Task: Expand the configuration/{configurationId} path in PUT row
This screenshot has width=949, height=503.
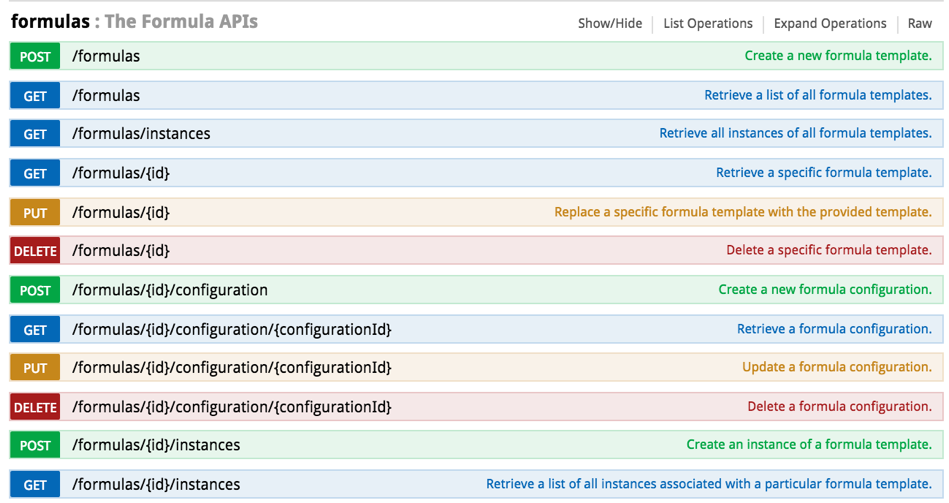Action: click(232, 367)
